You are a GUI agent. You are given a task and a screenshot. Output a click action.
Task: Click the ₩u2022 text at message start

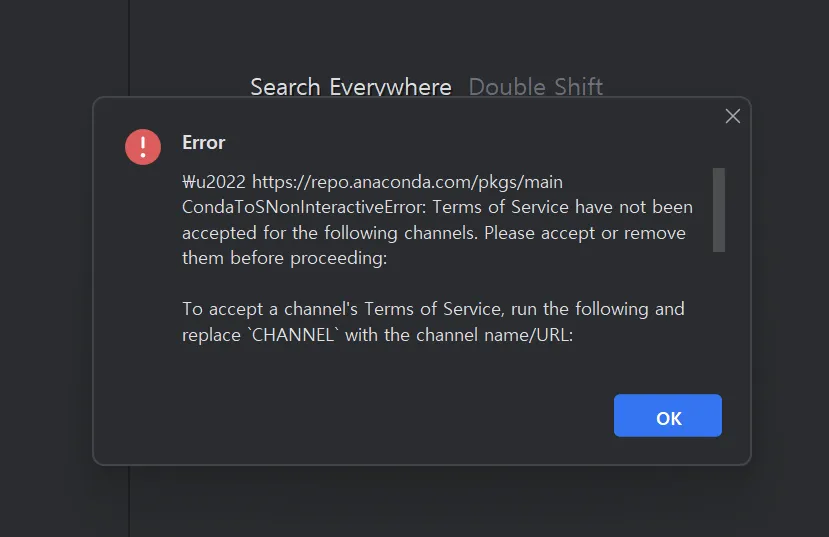[213, 182]
